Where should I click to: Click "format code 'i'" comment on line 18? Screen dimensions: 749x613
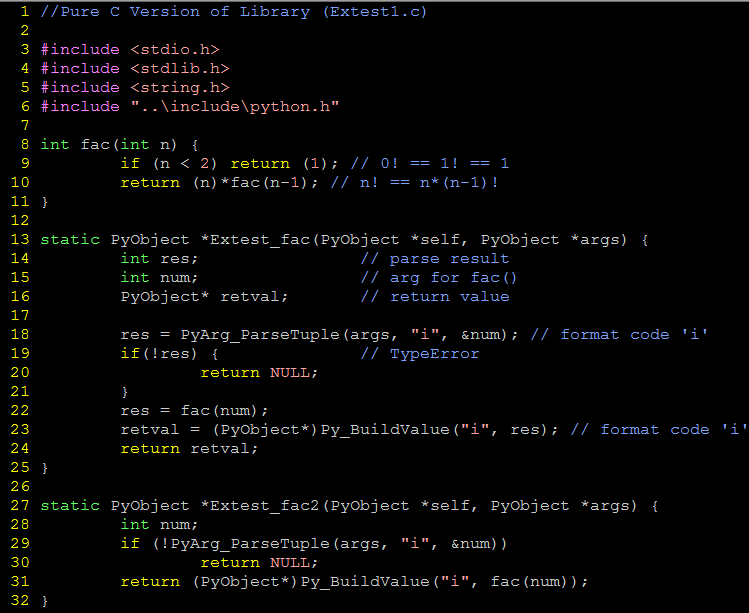(634, 334)
